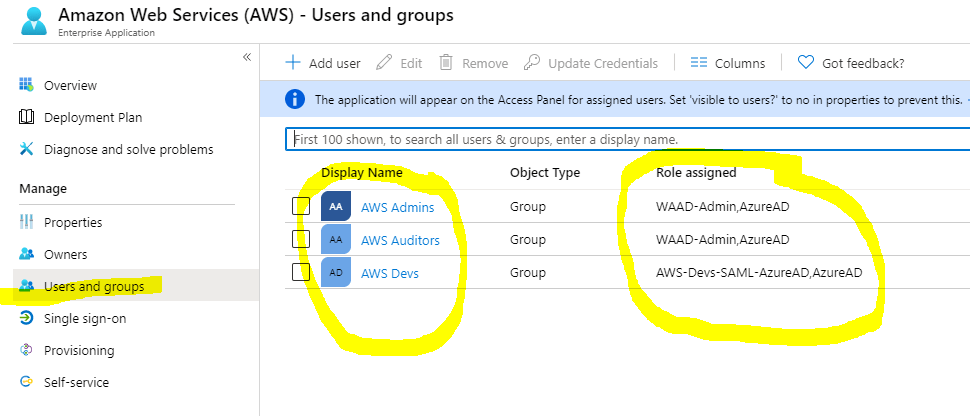Check the AWS Admins row checkbox
Viewport: 970px width, 416px height.
pyautogui.click(x=301, y=207)
